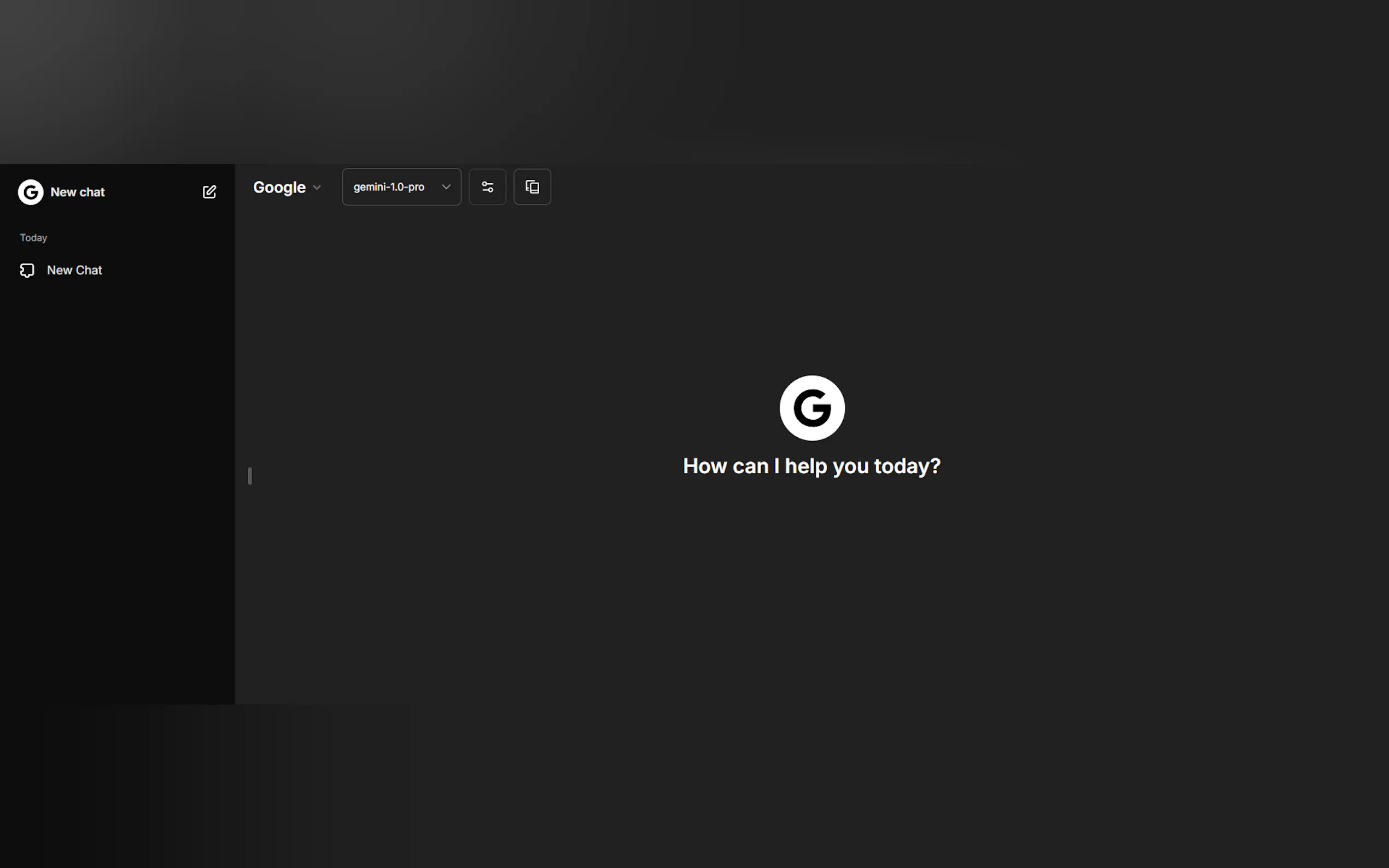The image size is (1389, 868).
Task: Click the Today section label
Action: click(x=33, y=238)
